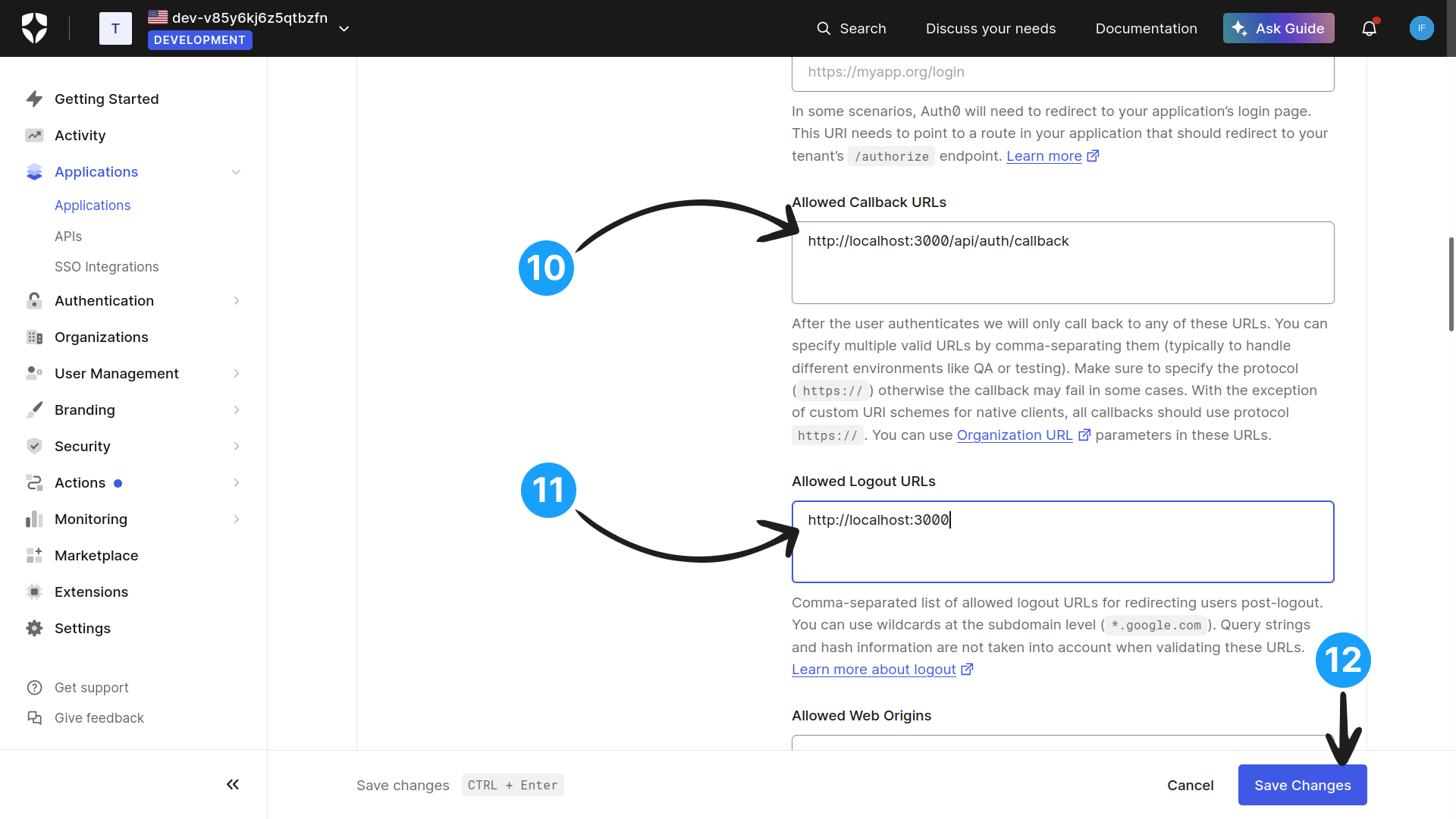Click the page vertical scrollbar
Image resolution: width=1456 pixels, height=819 pixels.
pos(1451,284)
